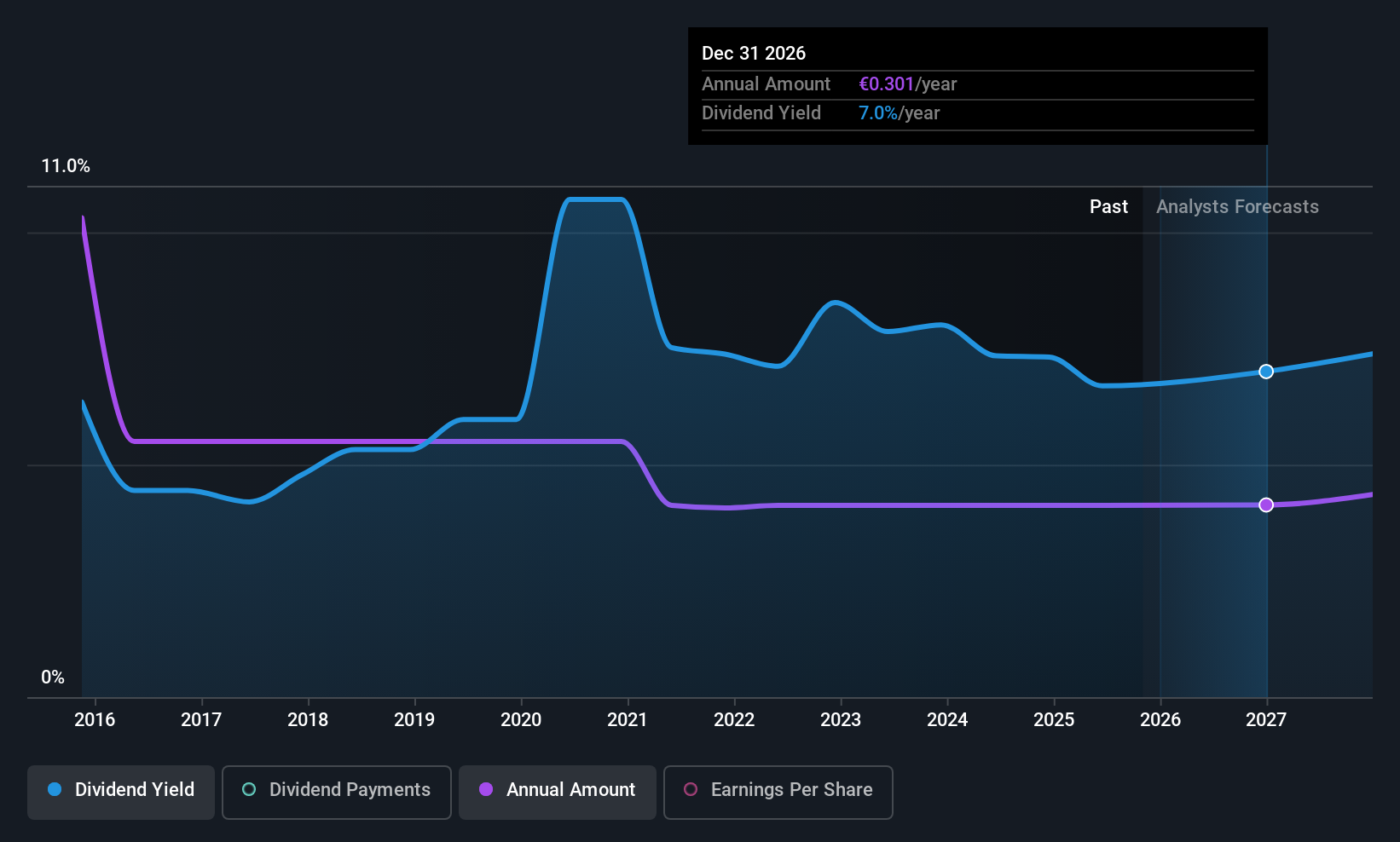Click the 2027 x-axis year label

pos(1266,720)
